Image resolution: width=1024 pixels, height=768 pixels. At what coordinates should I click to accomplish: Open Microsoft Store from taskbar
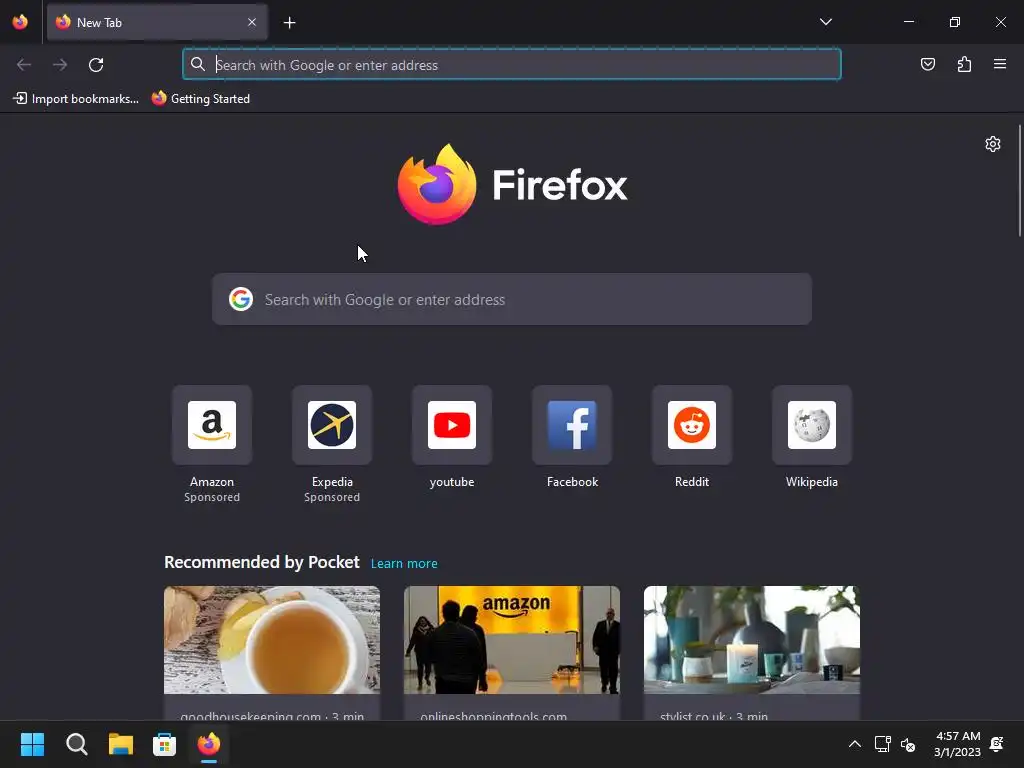tap(165, 744)
